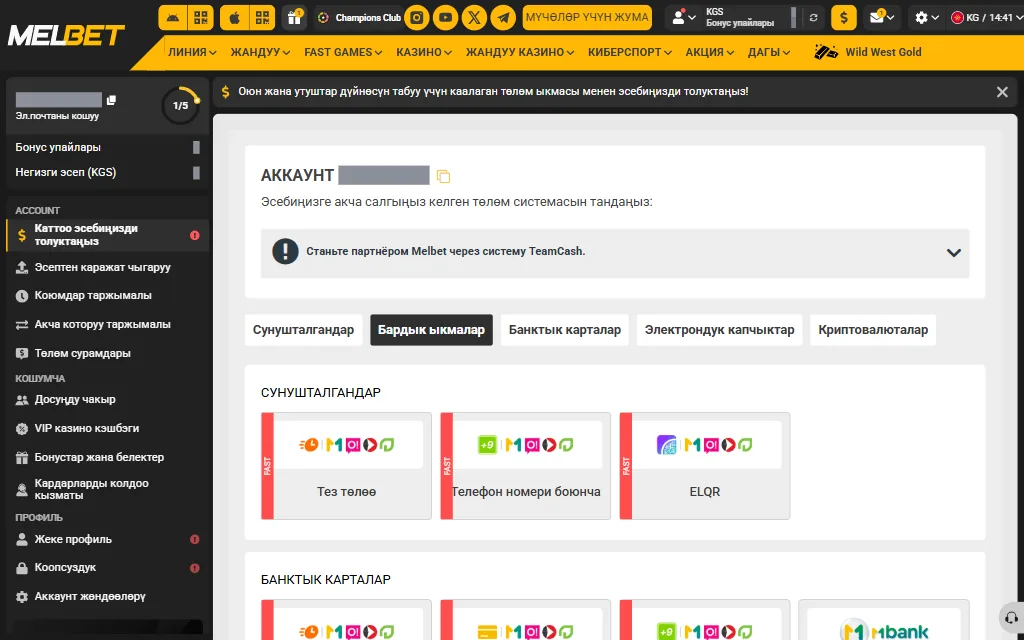Open Бонустар жана белектер item

point(107,457)
